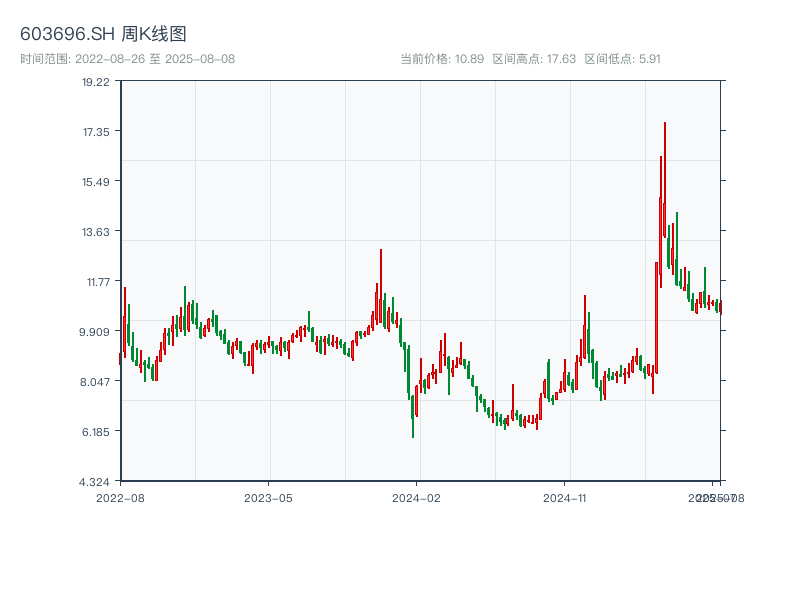Click the y-axis value 15.49
The image size is (800, 600).
[x=95, y=182]
